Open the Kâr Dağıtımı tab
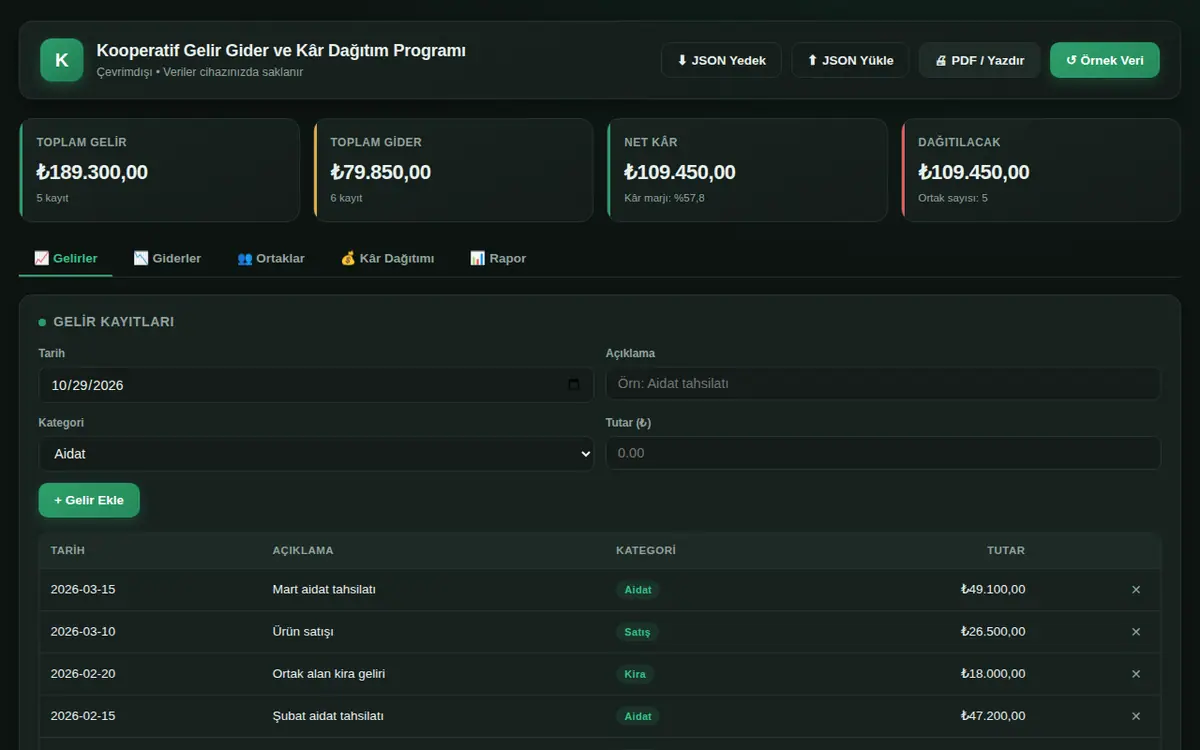Image resolution: width=1200 pixels, height=750 pixels. [x=387, y=258]
